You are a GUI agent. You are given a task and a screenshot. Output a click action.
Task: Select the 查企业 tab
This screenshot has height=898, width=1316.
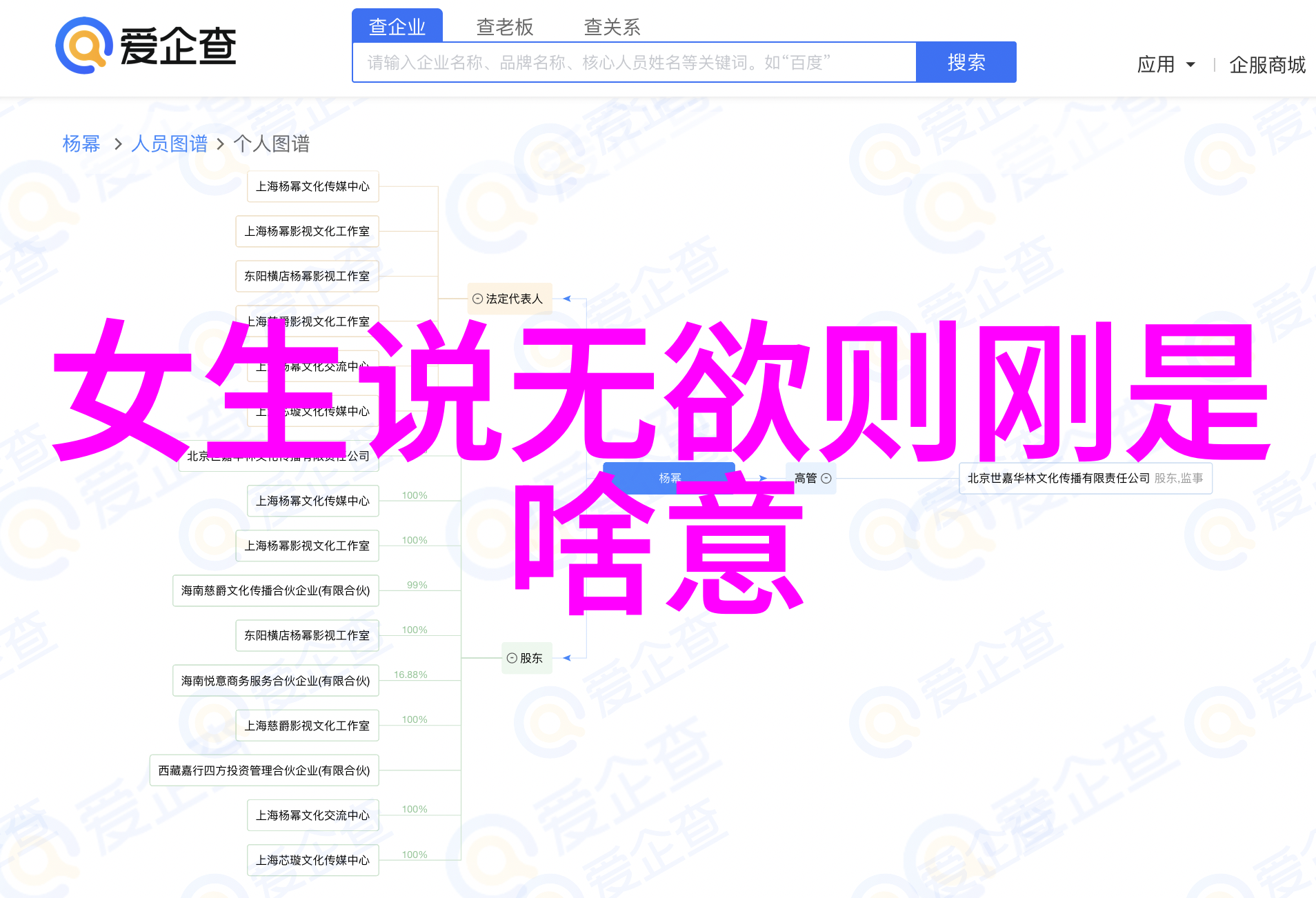(397, 26)
